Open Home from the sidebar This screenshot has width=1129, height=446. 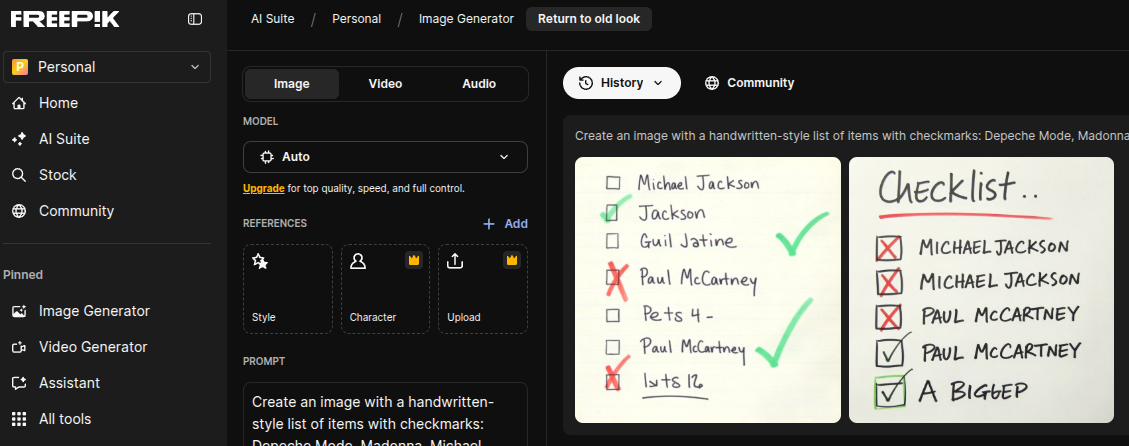58,103
